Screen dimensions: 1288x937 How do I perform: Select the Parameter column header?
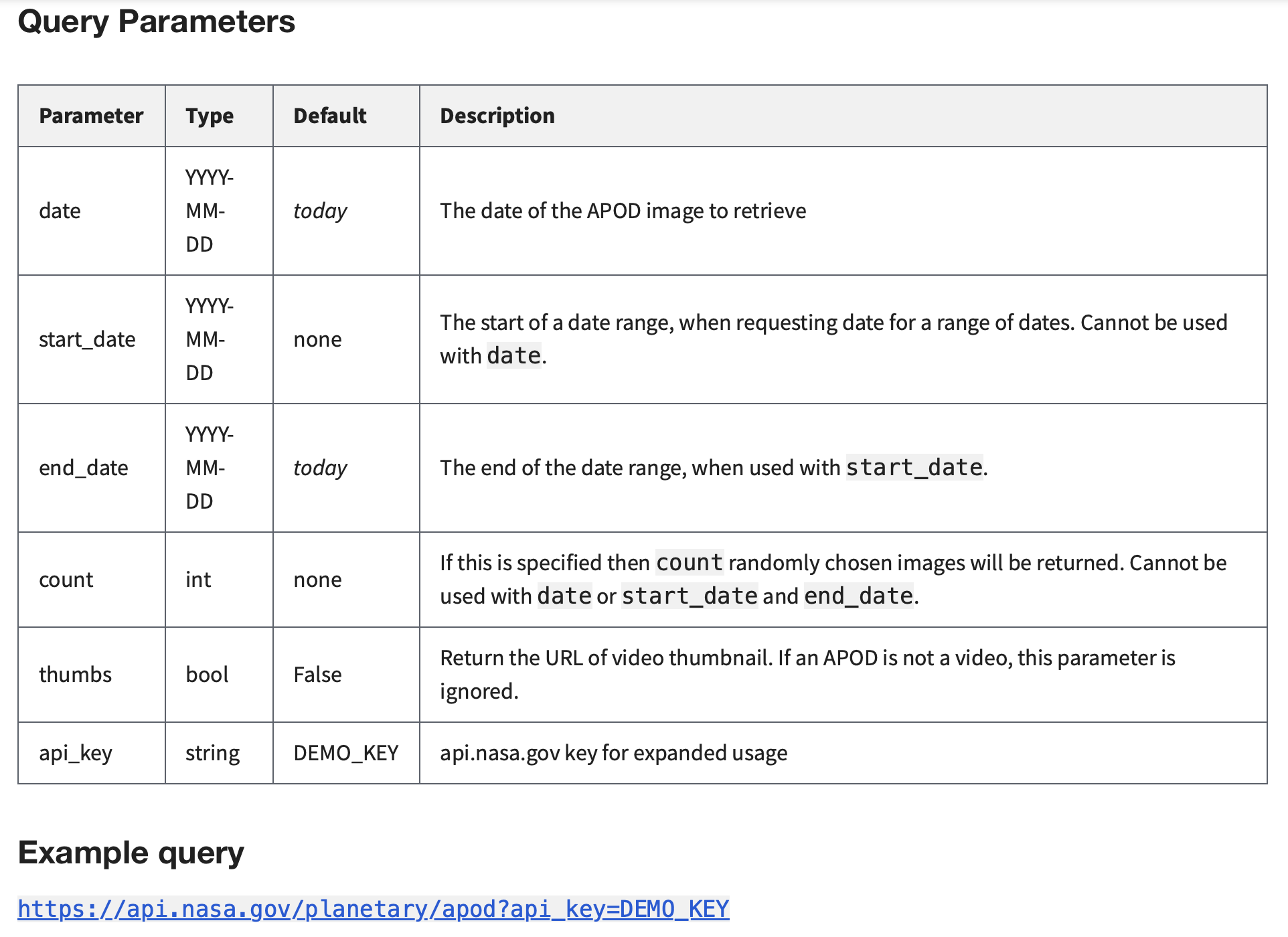coord(92,116)
